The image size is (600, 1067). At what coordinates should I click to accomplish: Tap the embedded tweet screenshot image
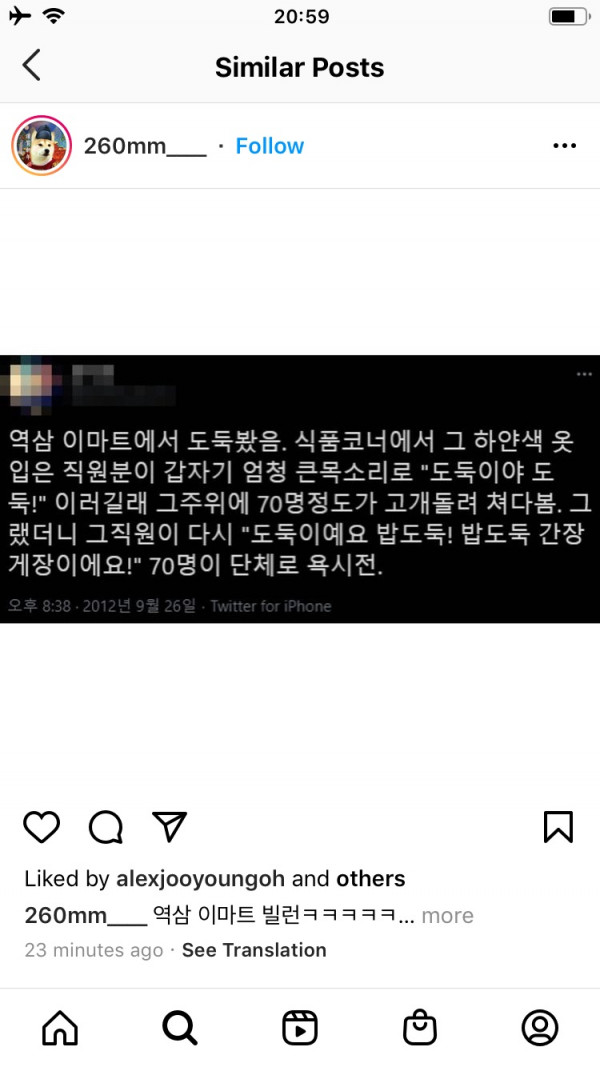click(x=300, y=489)
